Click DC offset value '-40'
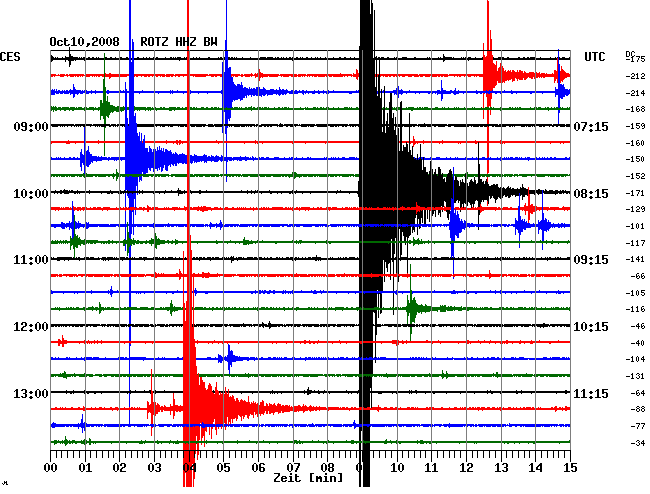650x494 pixels. [x=638, y=343]
